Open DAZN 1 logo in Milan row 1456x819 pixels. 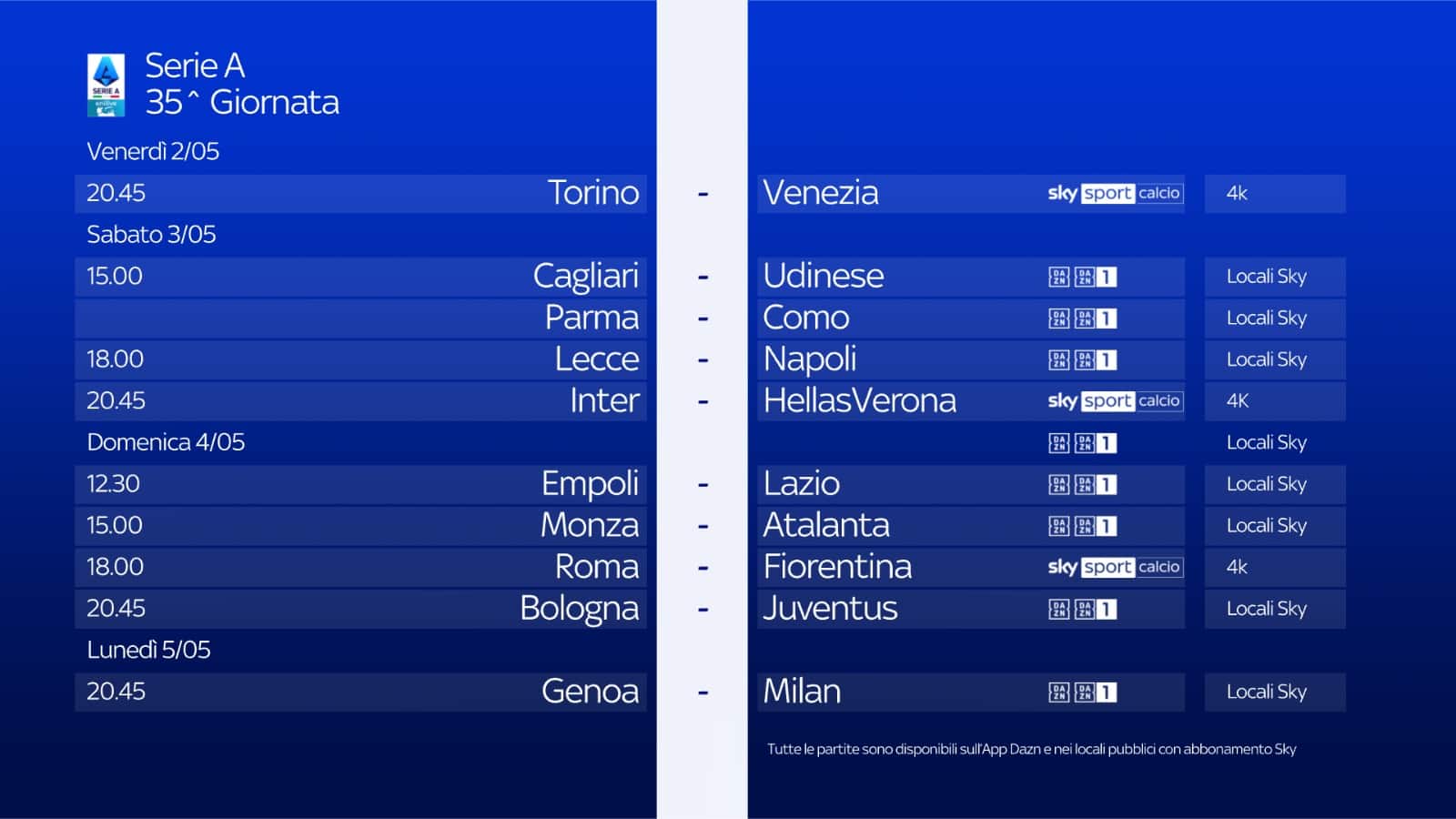tap(1083, 693)
